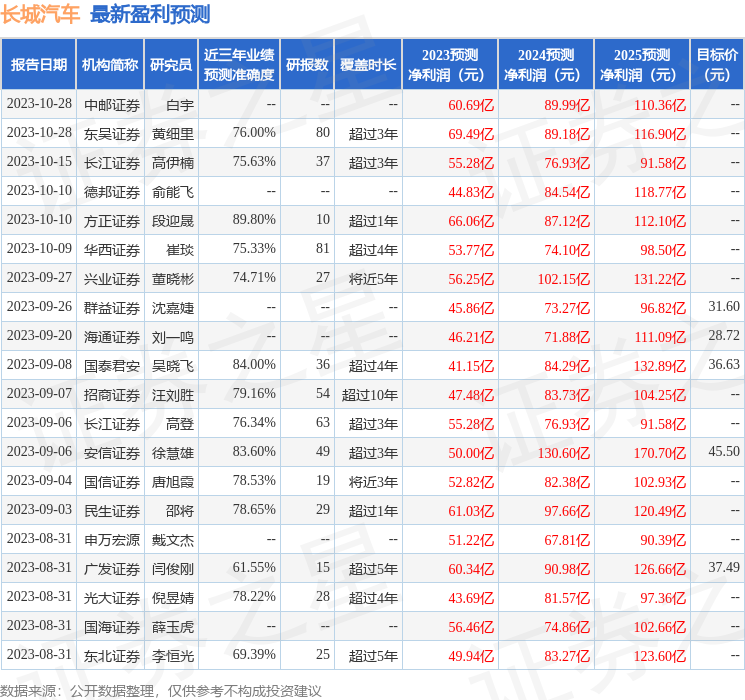The image size is (745, 700).
Task: Select target price 45.50
Action: (724, 451)
